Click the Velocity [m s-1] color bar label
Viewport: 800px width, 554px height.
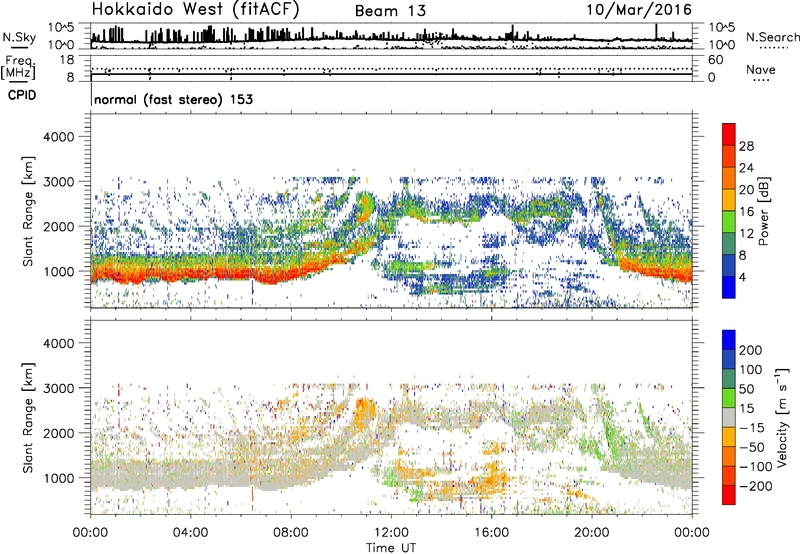click(781, 416)
